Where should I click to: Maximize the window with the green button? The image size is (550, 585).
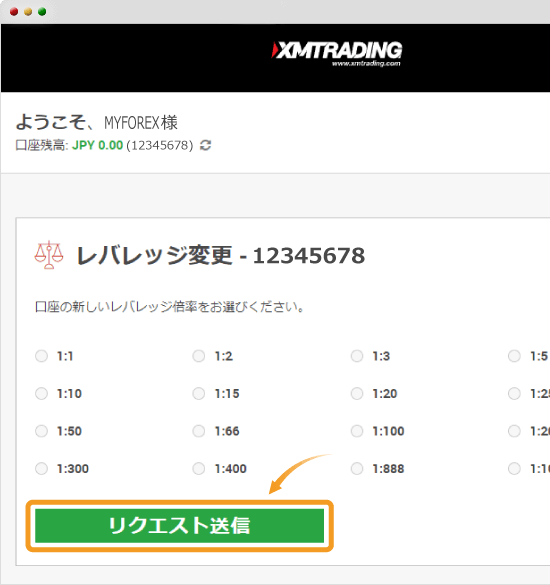tap(42, 12)
